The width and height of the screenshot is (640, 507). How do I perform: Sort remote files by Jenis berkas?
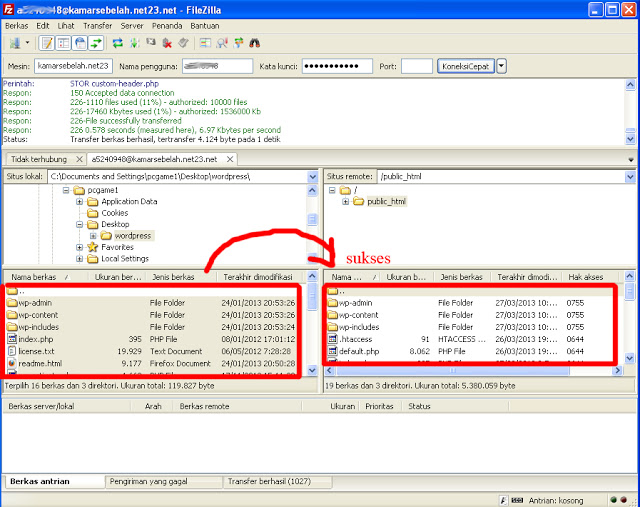462,277
